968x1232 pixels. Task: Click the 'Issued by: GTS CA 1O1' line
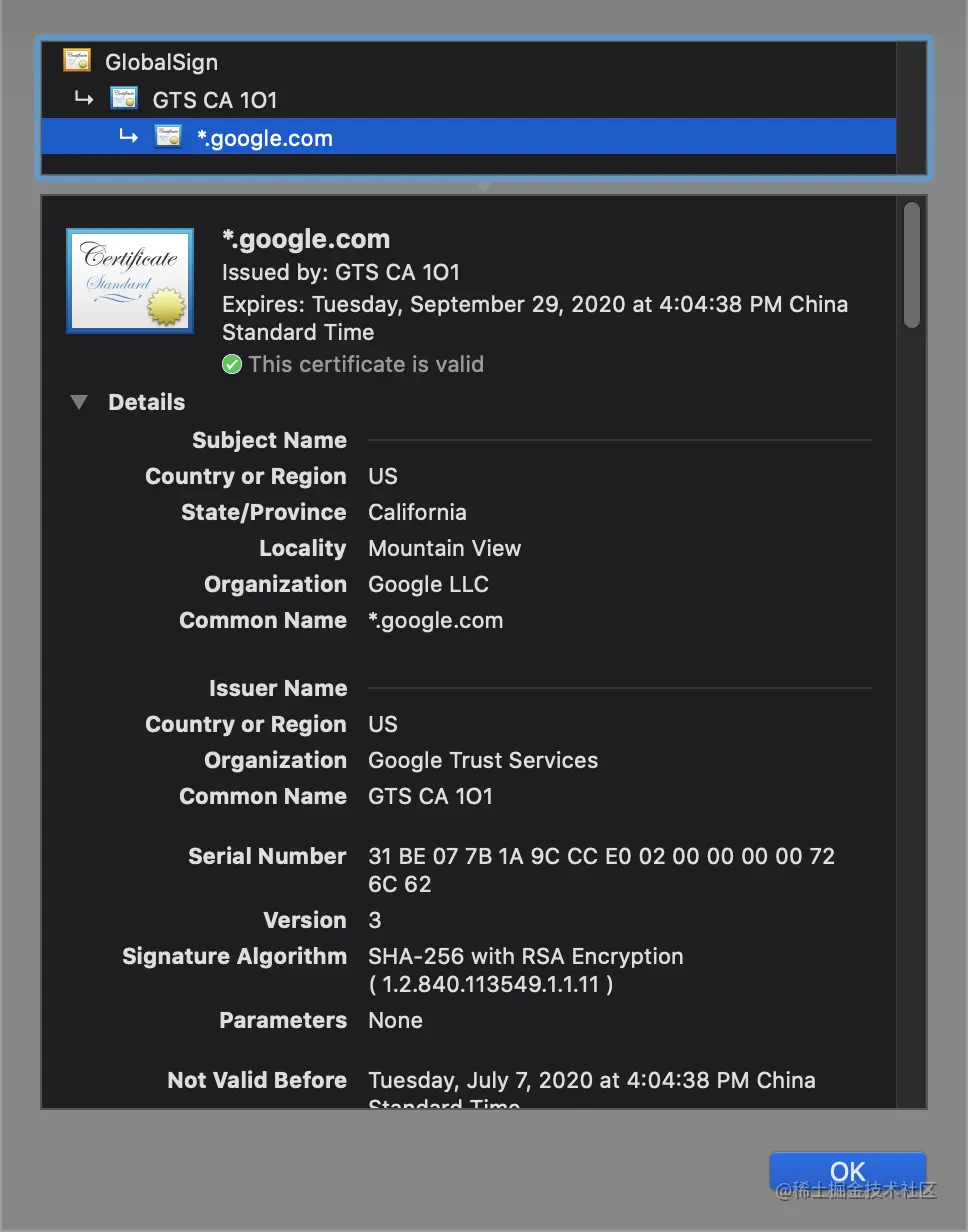tap(341, 272)
